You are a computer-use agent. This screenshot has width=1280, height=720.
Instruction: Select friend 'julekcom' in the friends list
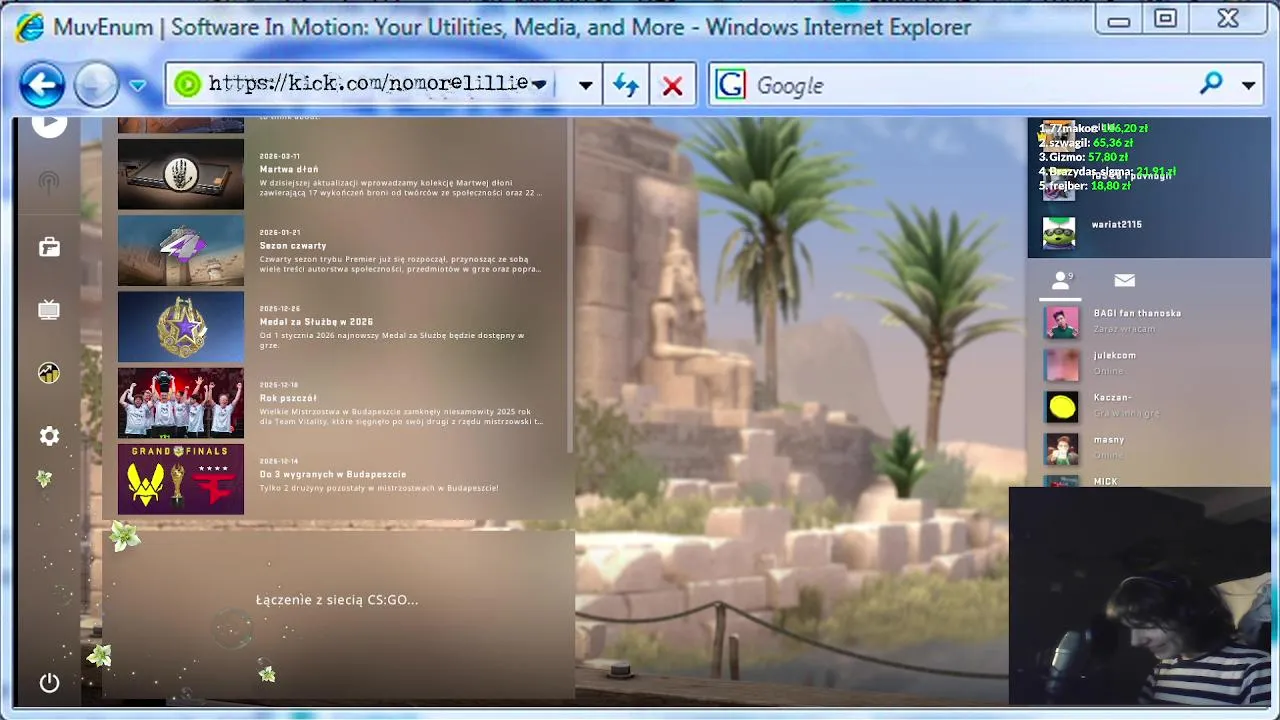pos(1148,363)
